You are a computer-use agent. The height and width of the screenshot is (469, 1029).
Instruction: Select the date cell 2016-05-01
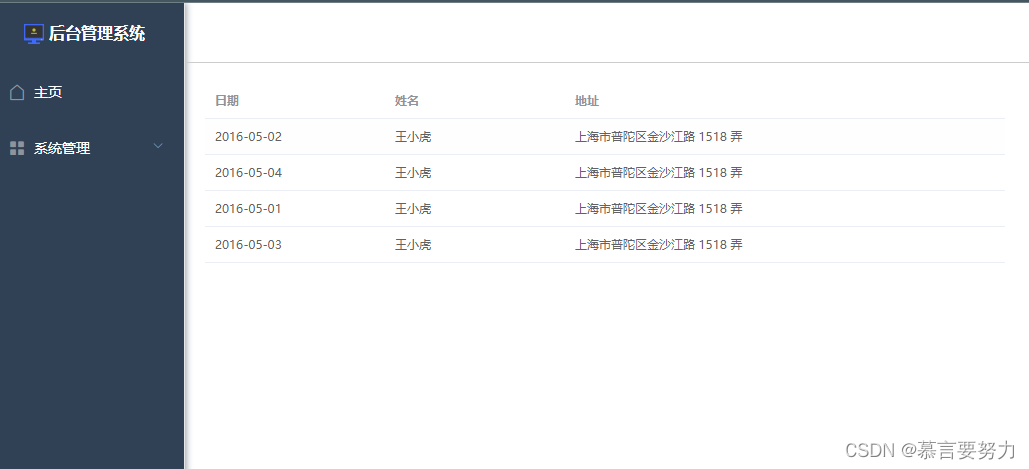pos(248,209)
